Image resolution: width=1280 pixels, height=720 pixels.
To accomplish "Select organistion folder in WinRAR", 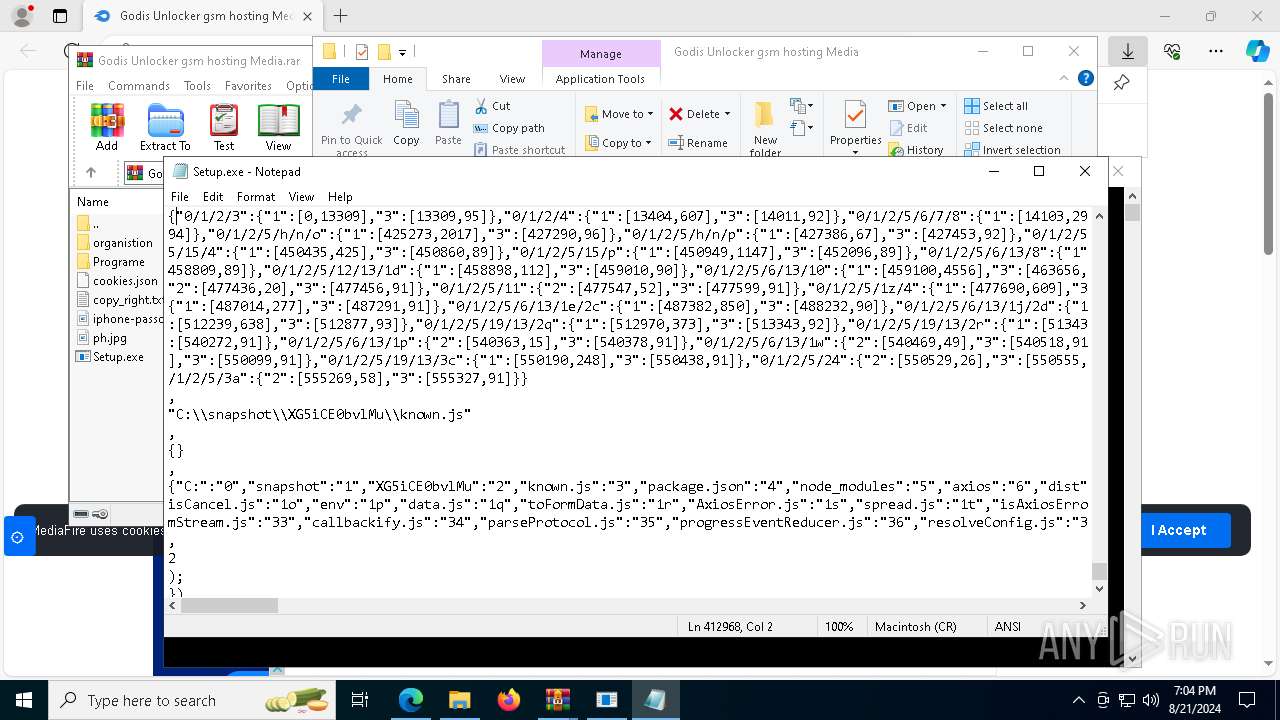I will 113,243.
